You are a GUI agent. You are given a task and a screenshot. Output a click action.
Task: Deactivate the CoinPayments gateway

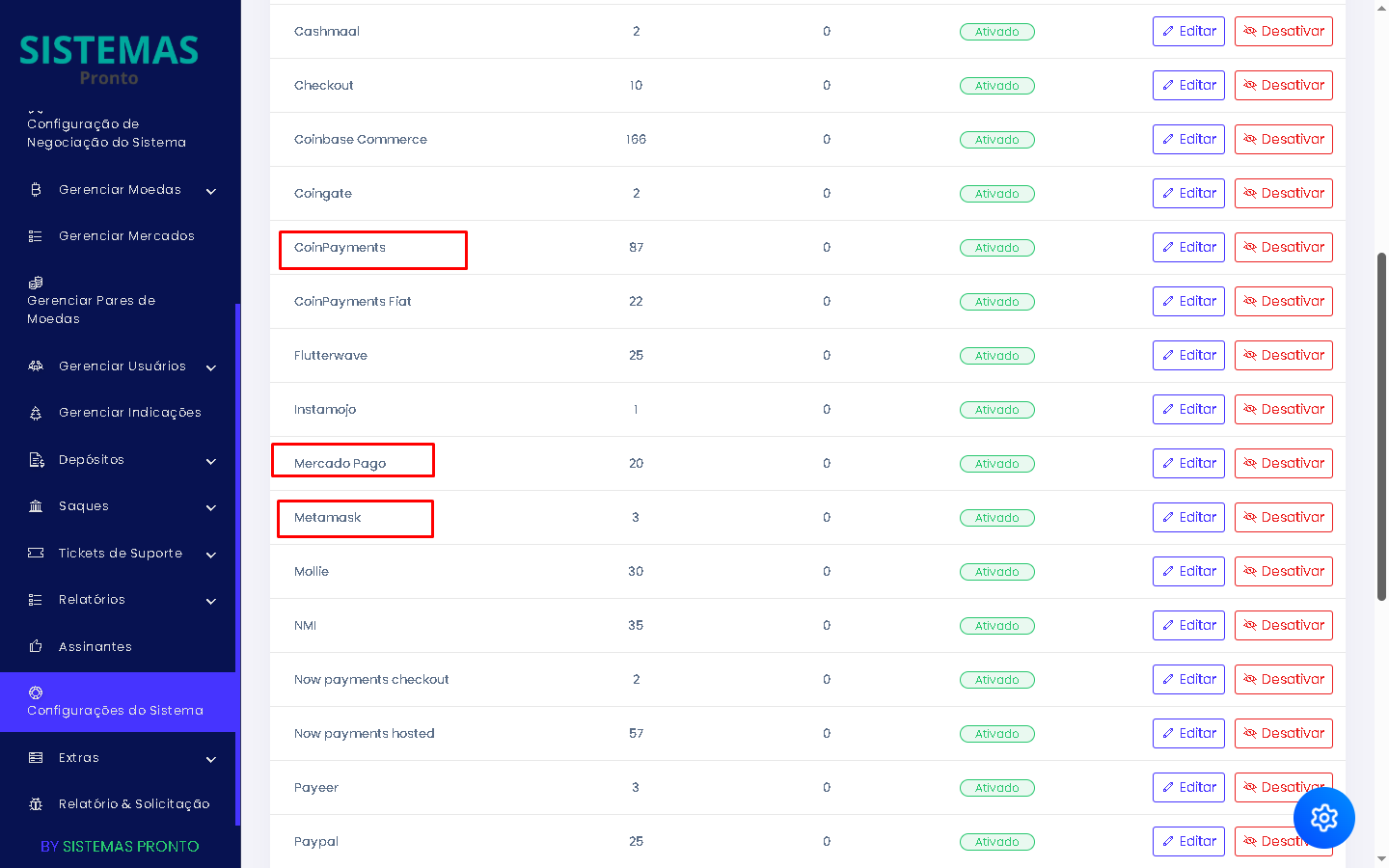[1283, 248]
